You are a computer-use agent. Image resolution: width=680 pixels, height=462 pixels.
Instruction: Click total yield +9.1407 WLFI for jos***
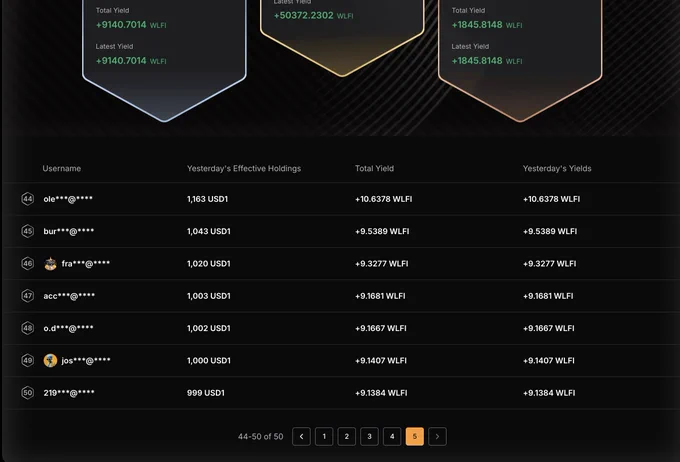[381, 360]
